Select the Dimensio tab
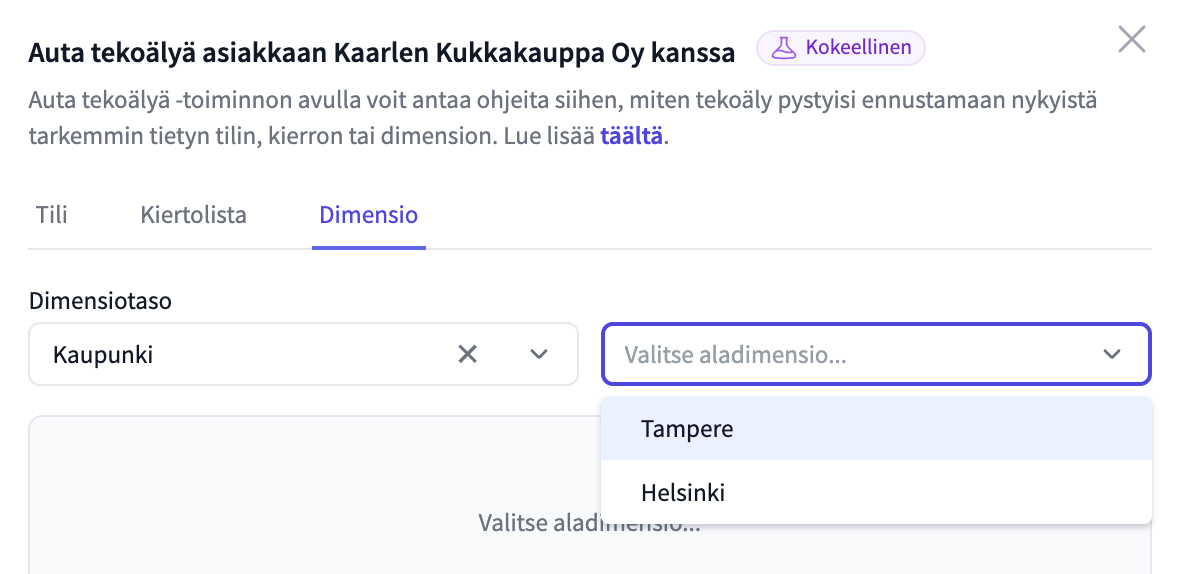 (368, 215)
